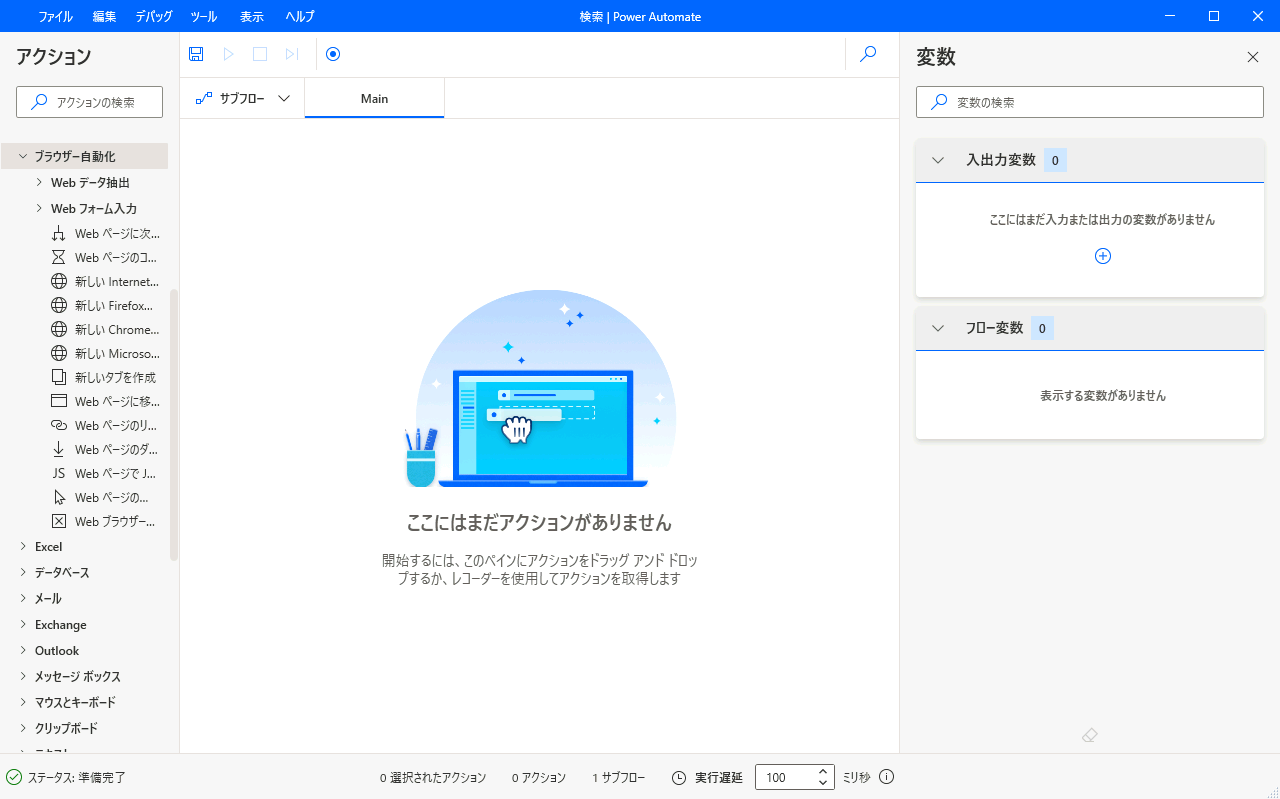Click the run delay info icon

pos(886,777)
